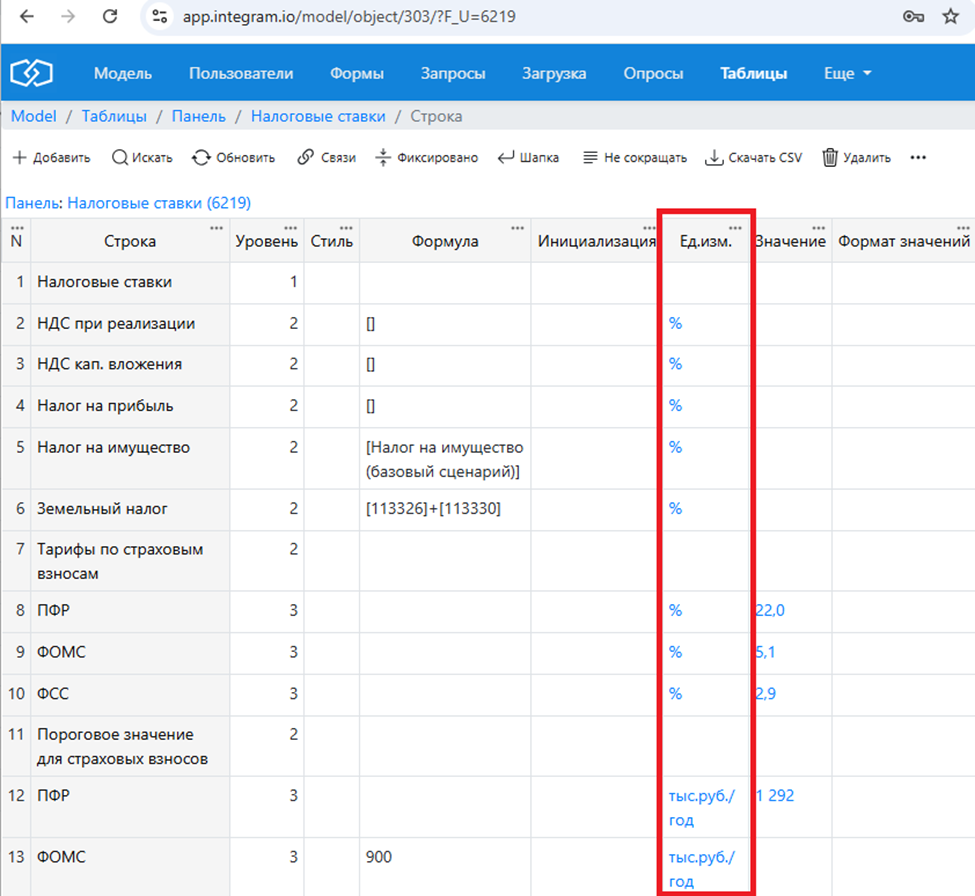
Task: Click the Налоговые ставки breadcrumb link
Action: point(318,116)
